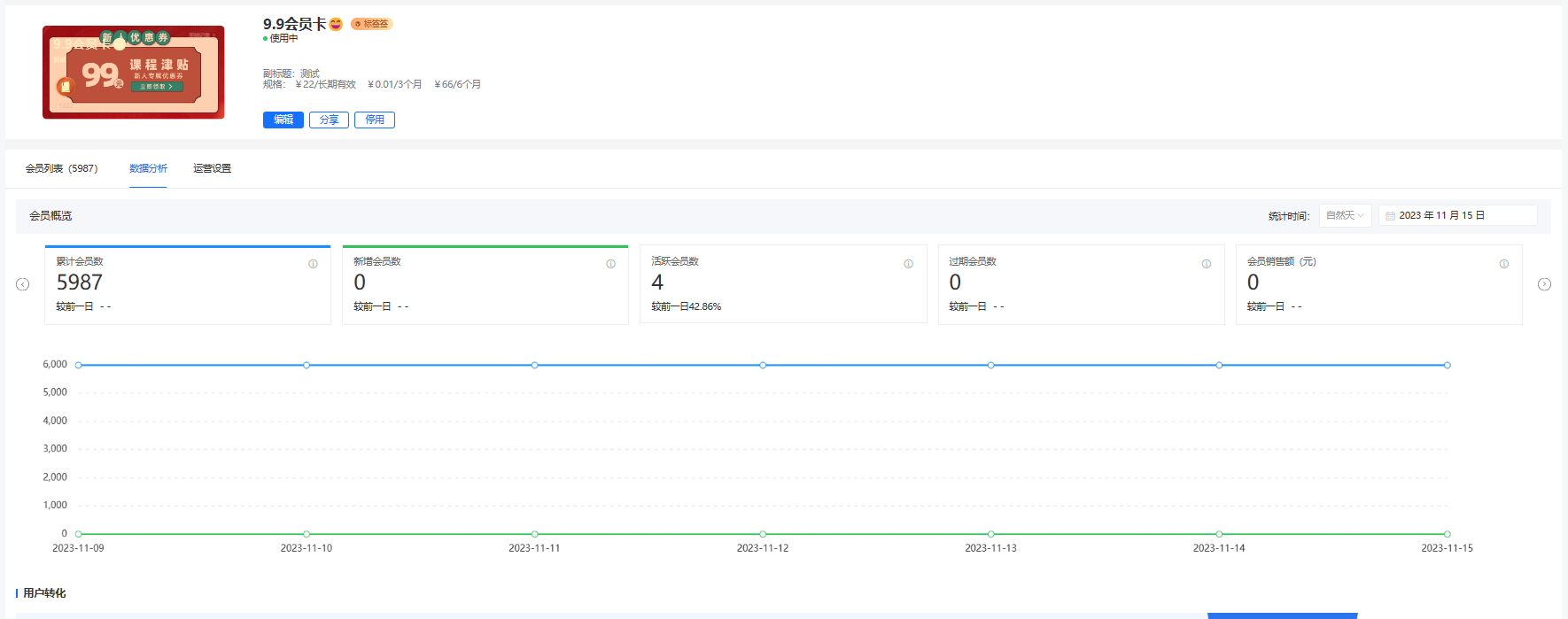
Task: Click the 2023-11-12 point on blue line
Action: click(763, 365)
